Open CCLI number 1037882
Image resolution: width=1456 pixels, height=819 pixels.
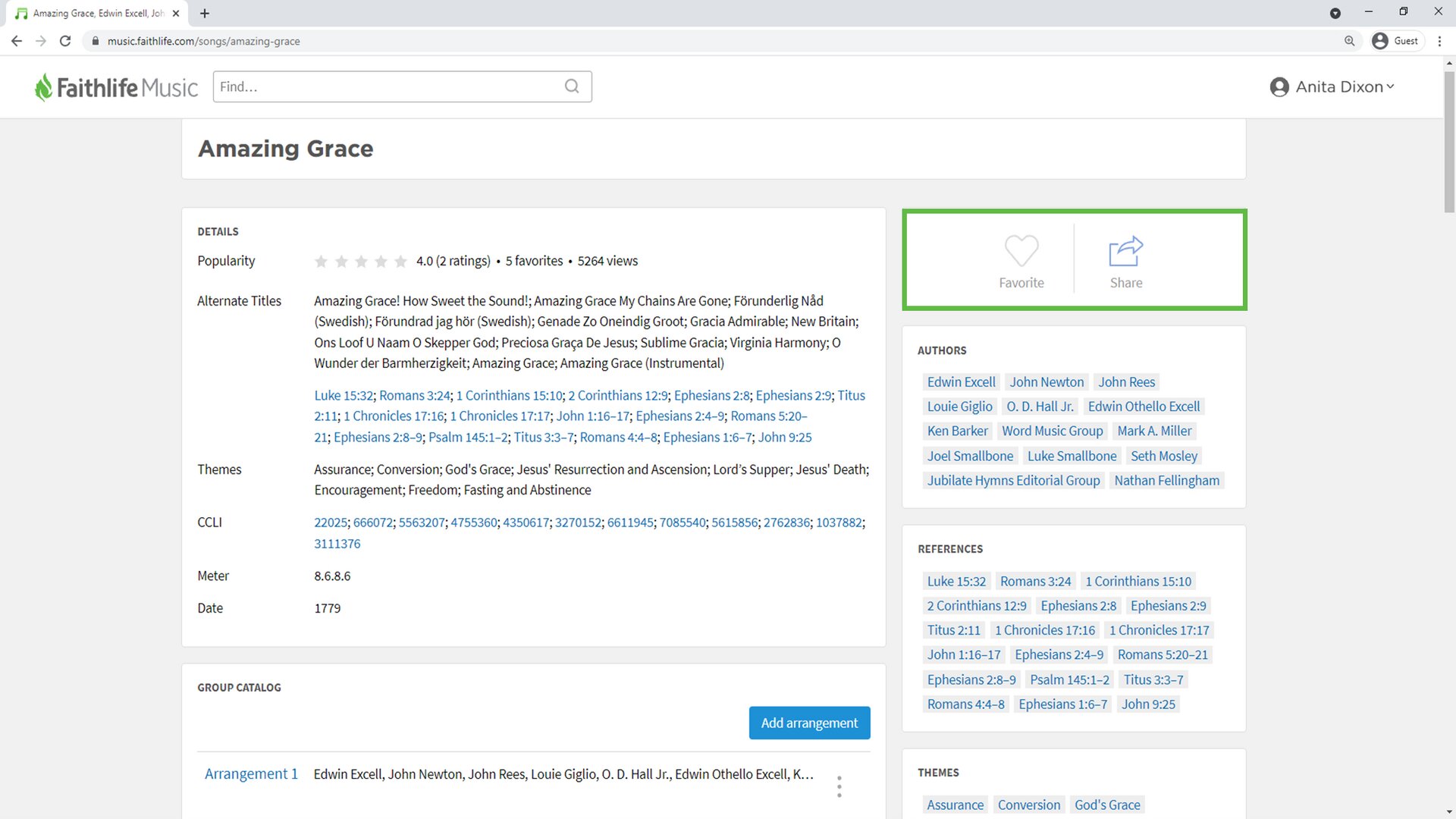tap(839, 522)
